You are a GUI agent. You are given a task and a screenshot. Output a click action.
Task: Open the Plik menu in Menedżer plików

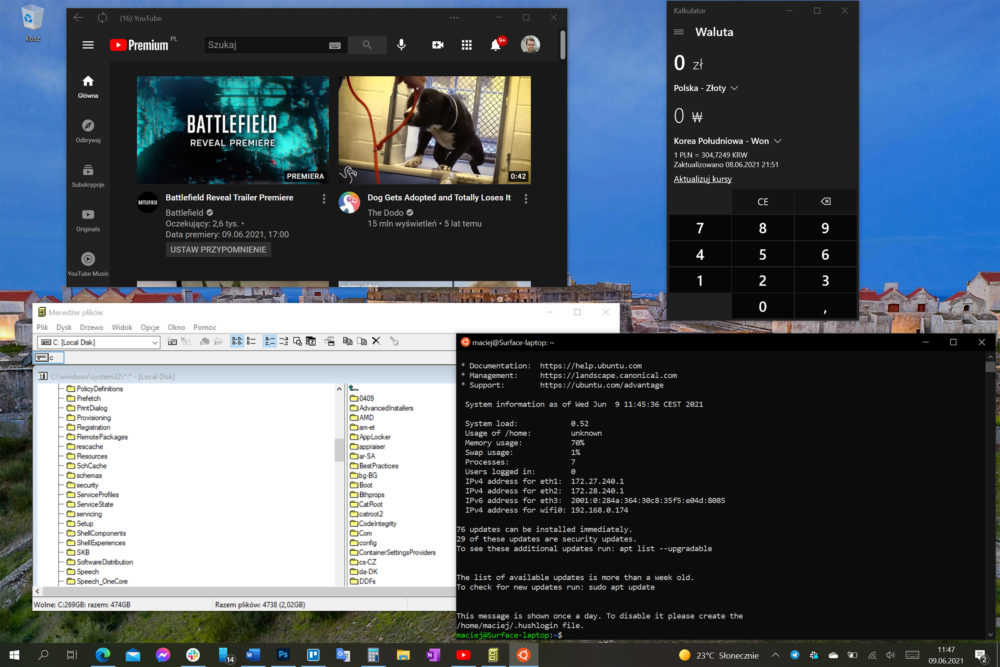[42, 327]
